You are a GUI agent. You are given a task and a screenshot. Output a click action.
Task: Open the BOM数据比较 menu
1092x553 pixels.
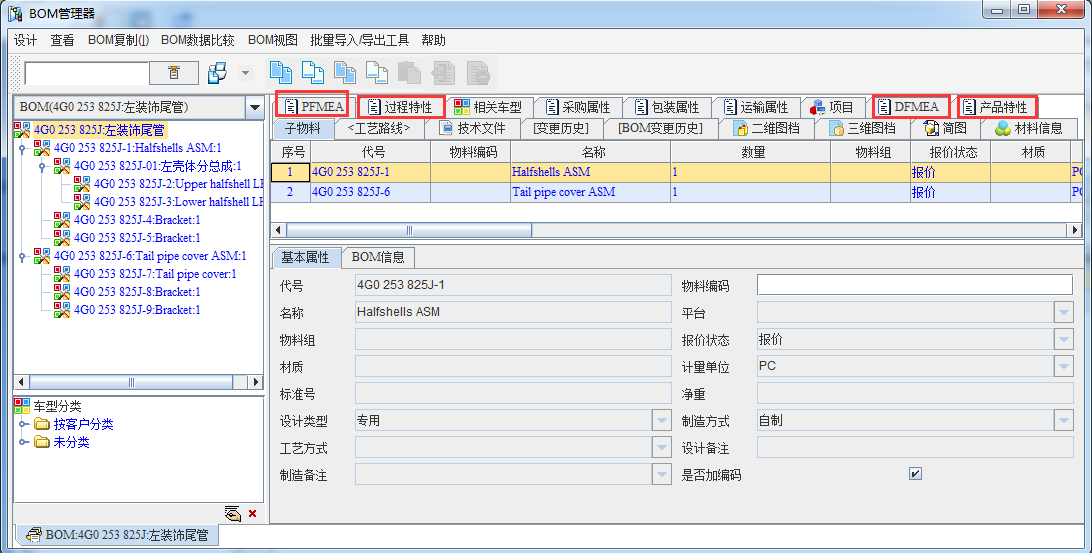198,40
